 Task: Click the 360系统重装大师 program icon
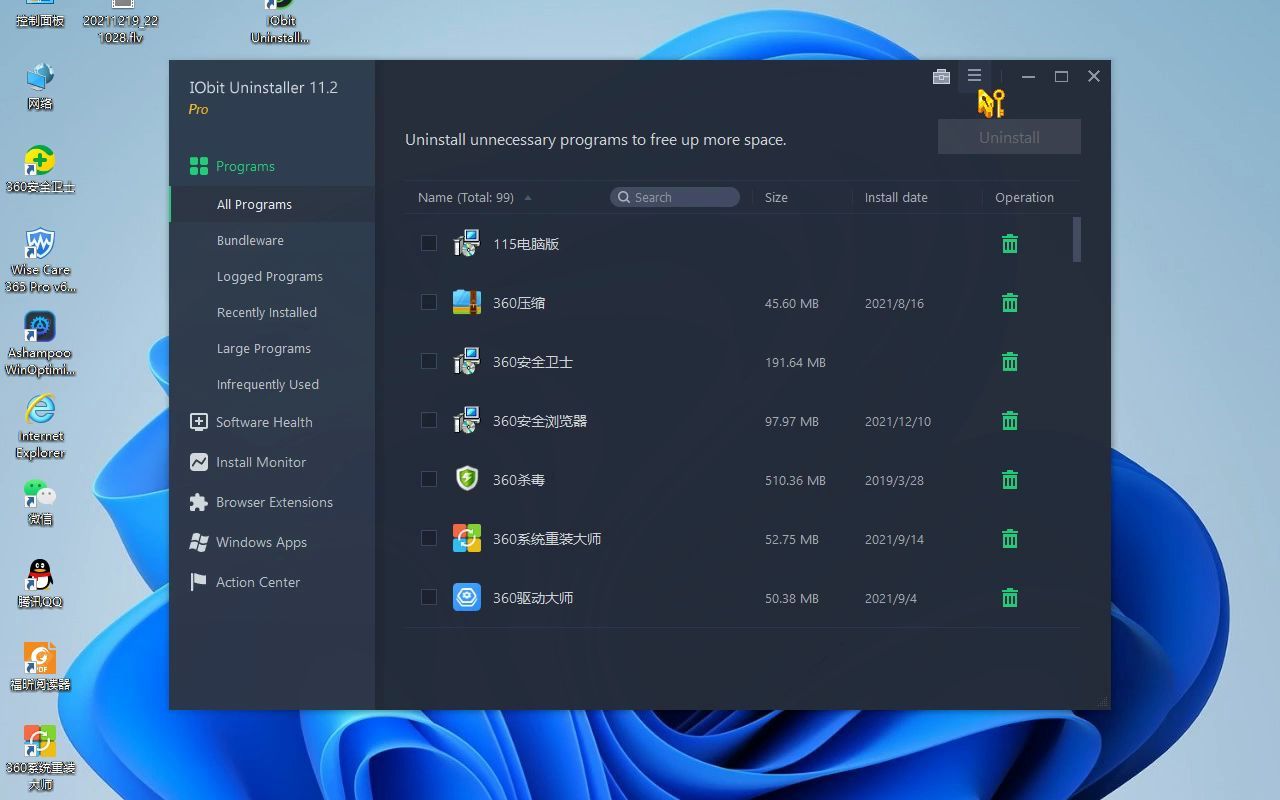tap(467, 538)
